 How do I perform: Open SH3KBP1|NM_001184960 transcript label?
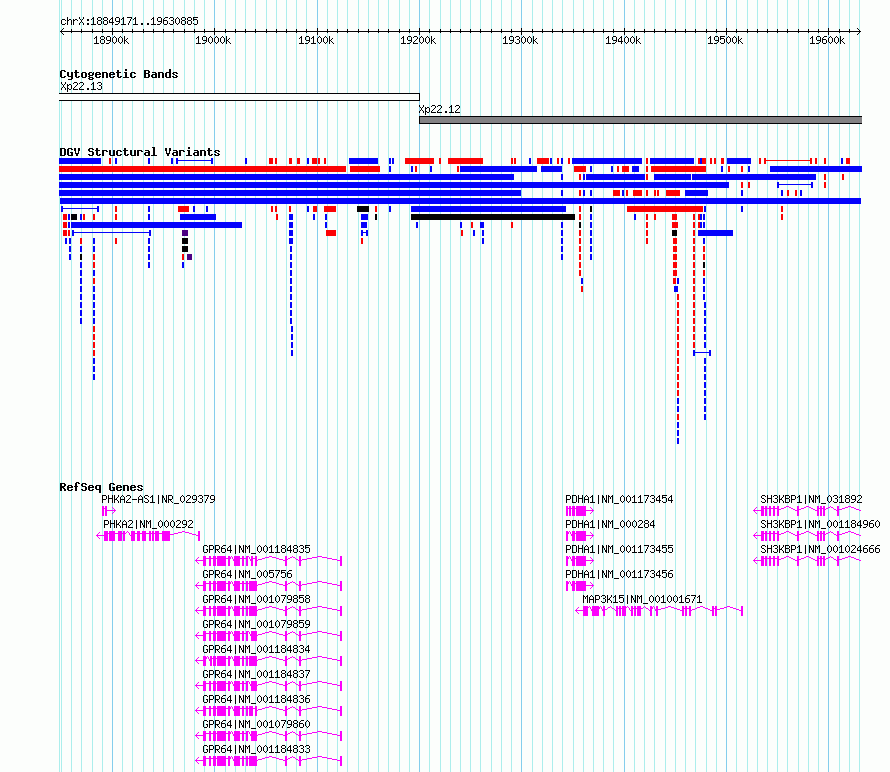[820, 525]
